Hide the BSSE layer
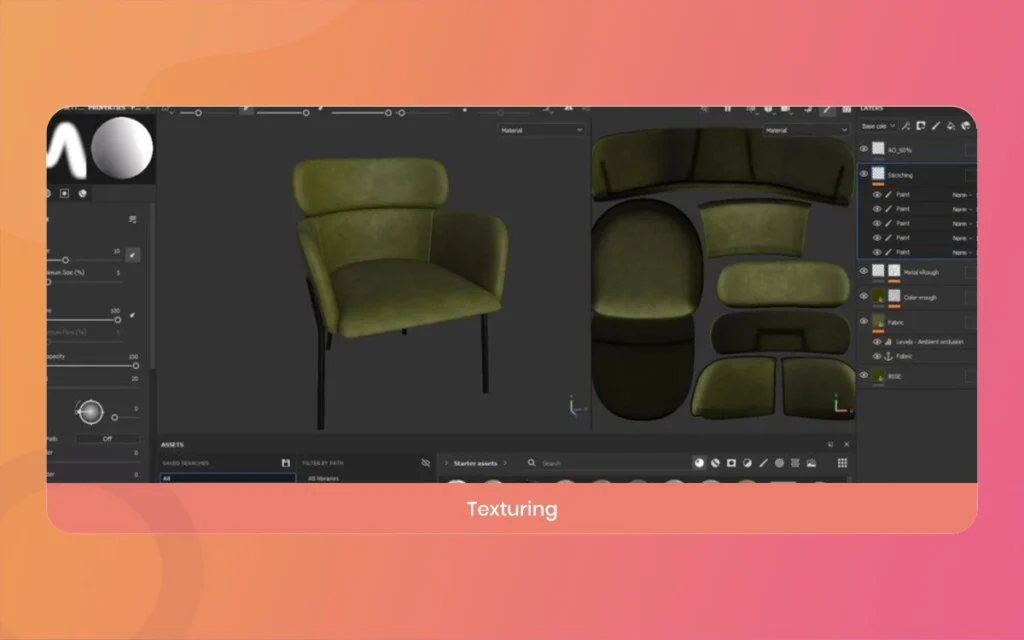This screenshot has width=1024, height=640. pyautogui.click(x=864, y=376)
